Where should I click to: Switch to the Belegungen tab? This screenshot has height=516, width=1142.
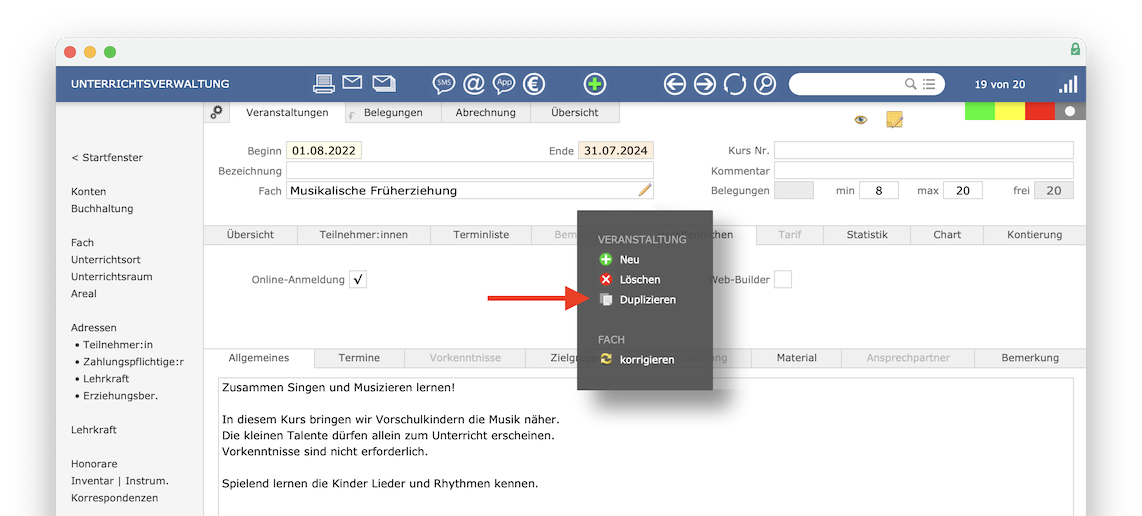393,112
